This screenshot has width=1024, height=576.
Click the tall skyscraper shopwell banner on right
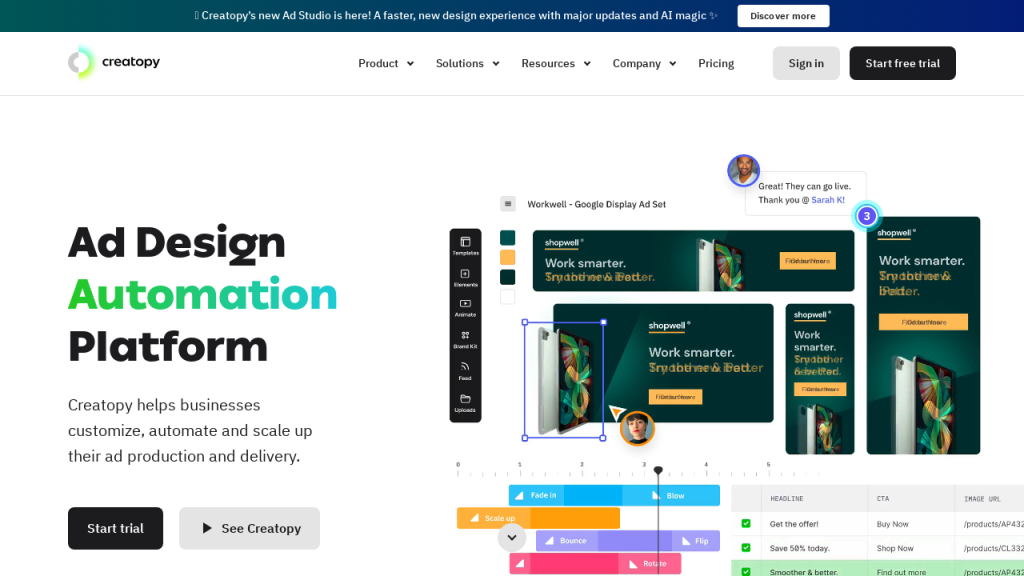923,335
